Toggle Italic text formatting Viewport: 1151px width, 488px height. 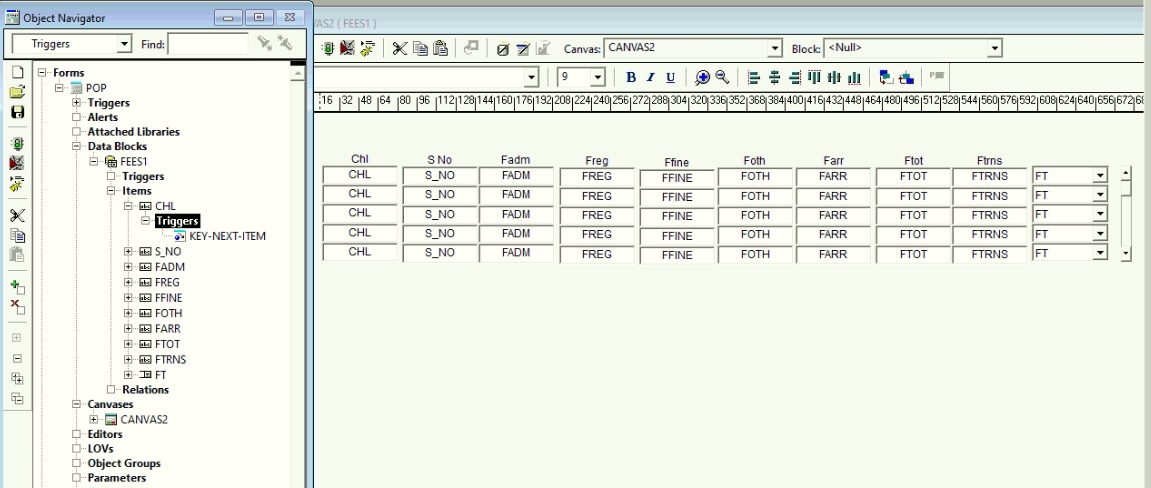[x=650, y=77]
